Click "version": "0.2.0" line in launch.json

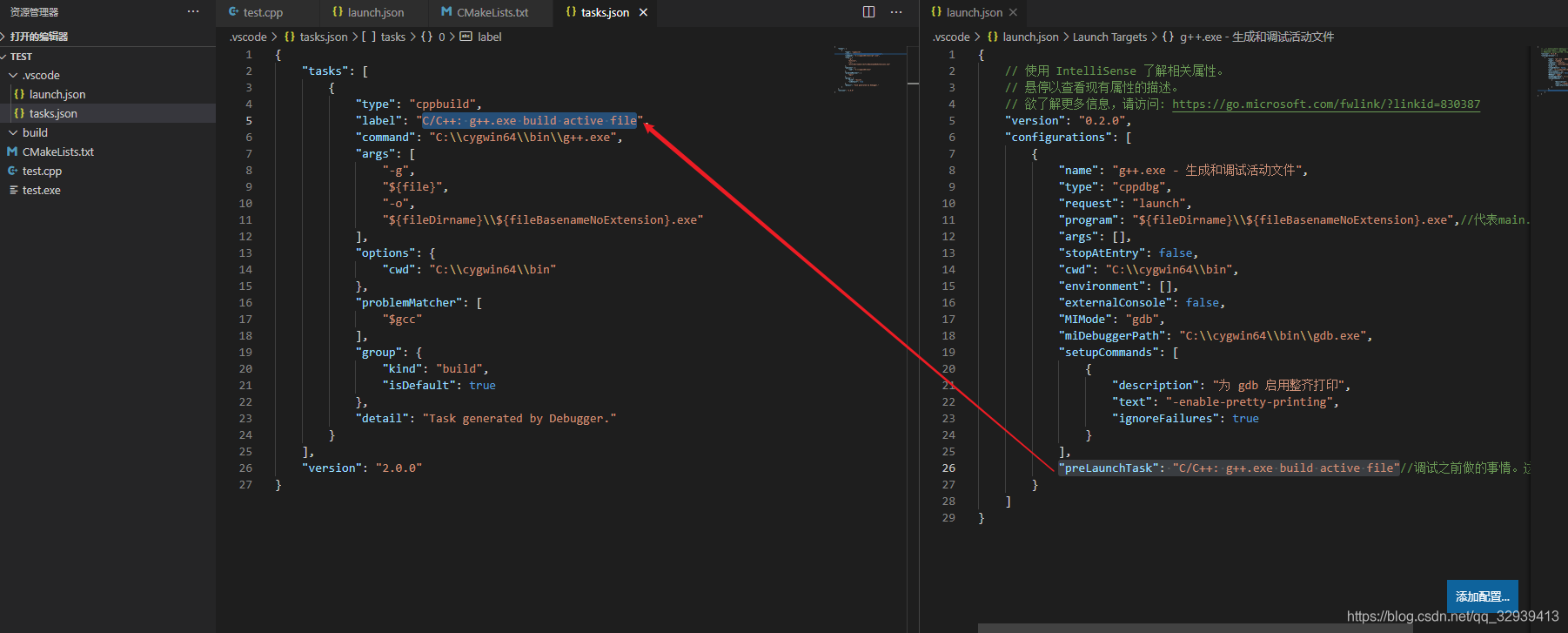click(1068, 120)
